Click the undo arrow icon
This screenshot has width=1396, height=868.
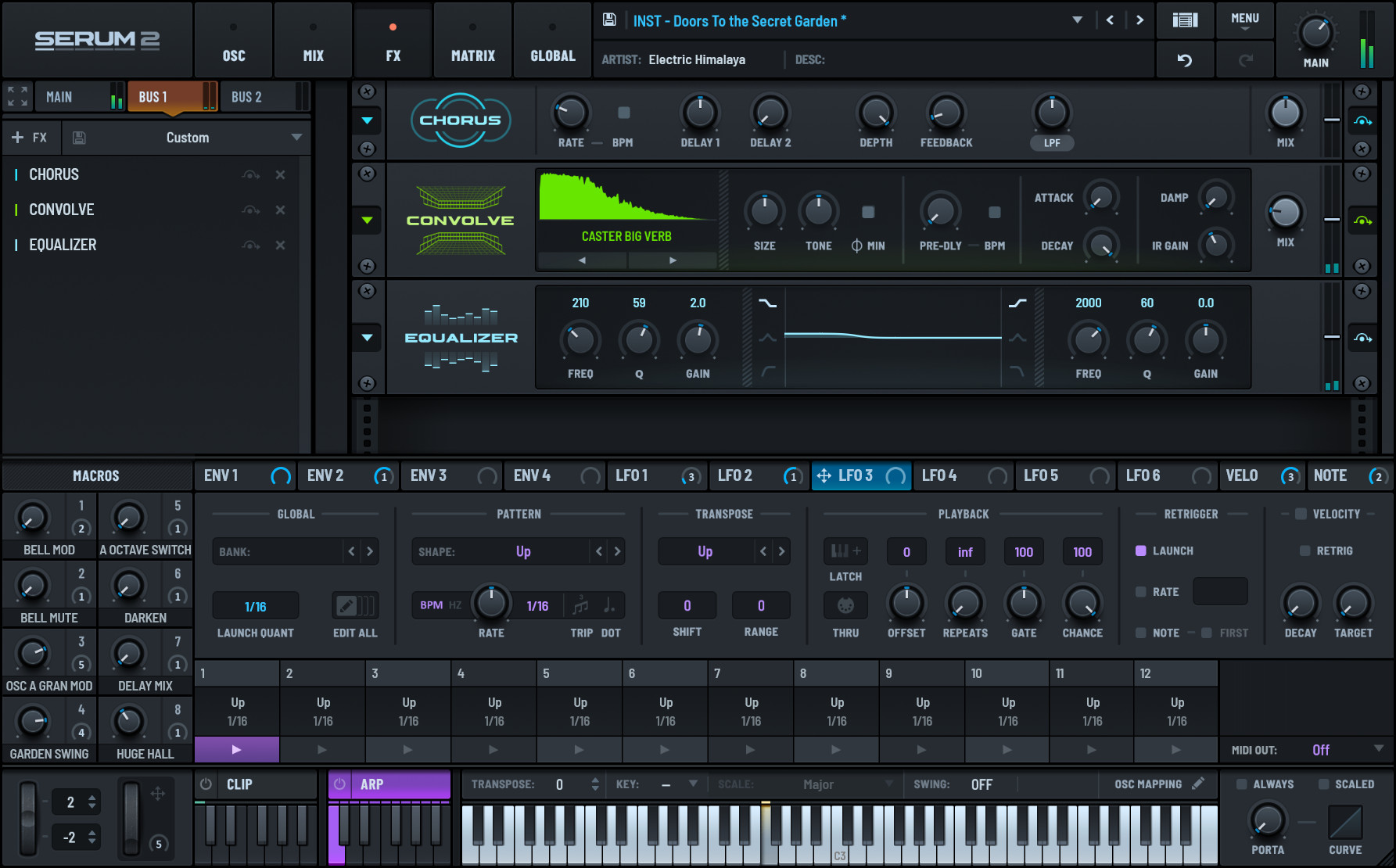1185,60
